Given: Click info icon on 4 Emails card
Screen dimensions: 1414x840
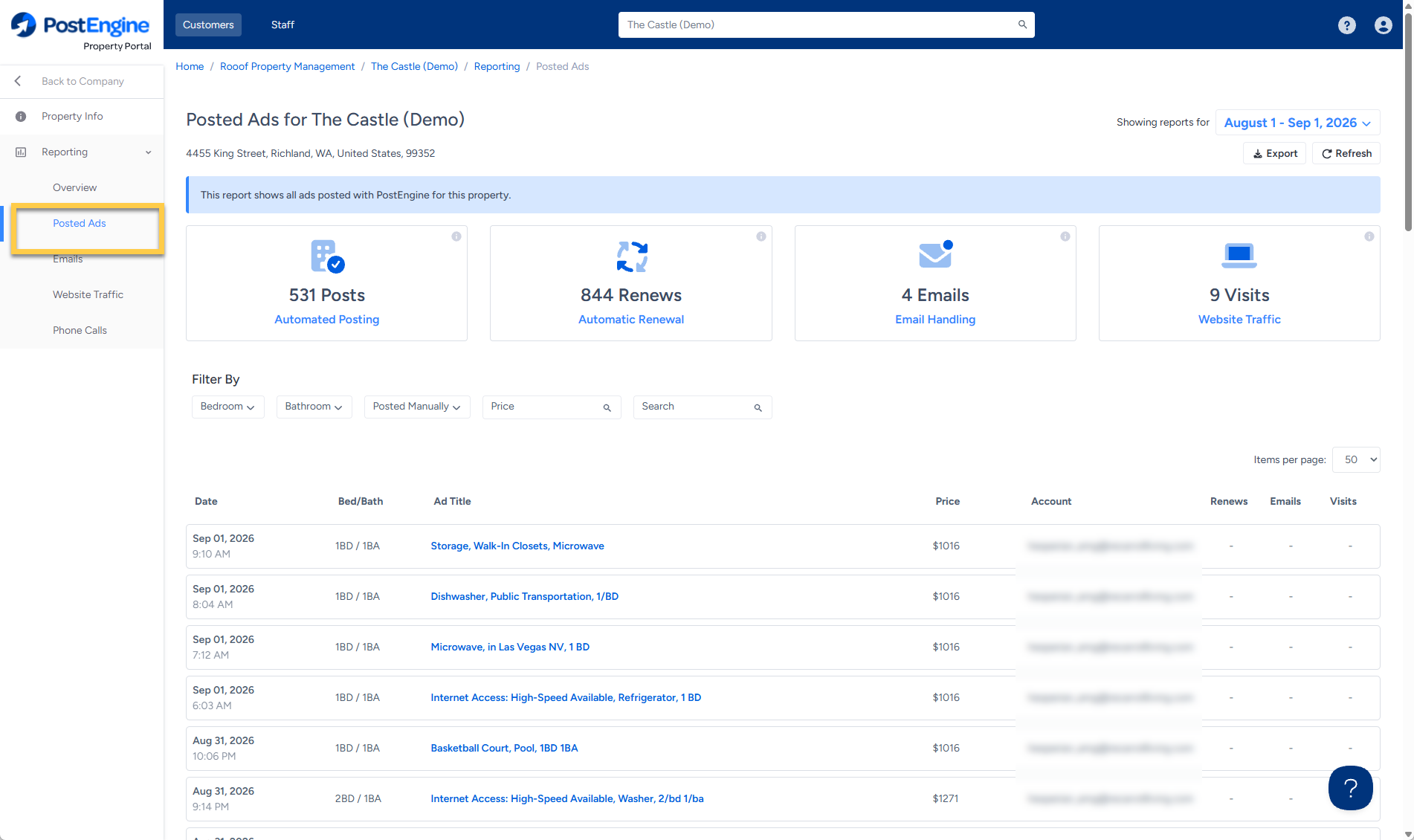Looking at the screenshot, I should click(x=1065, y=236).
